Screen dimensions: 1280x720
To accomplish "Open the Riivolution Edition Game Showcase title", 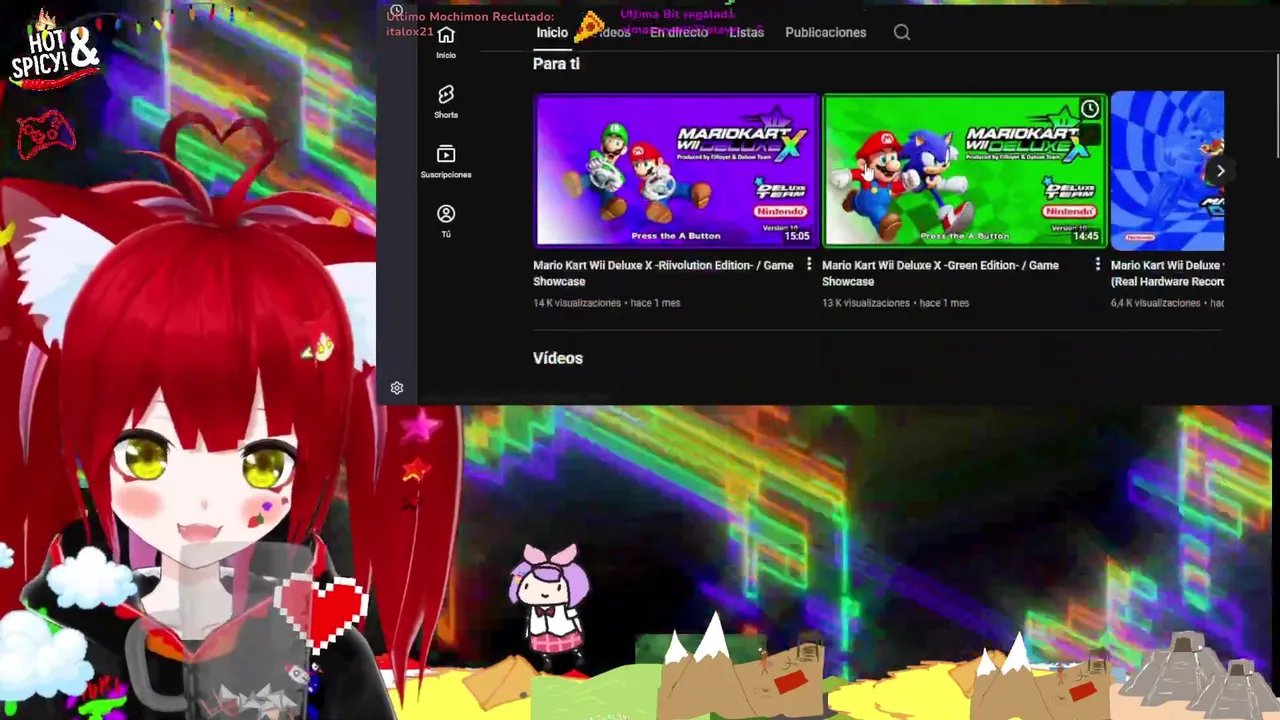I will 663,273.
